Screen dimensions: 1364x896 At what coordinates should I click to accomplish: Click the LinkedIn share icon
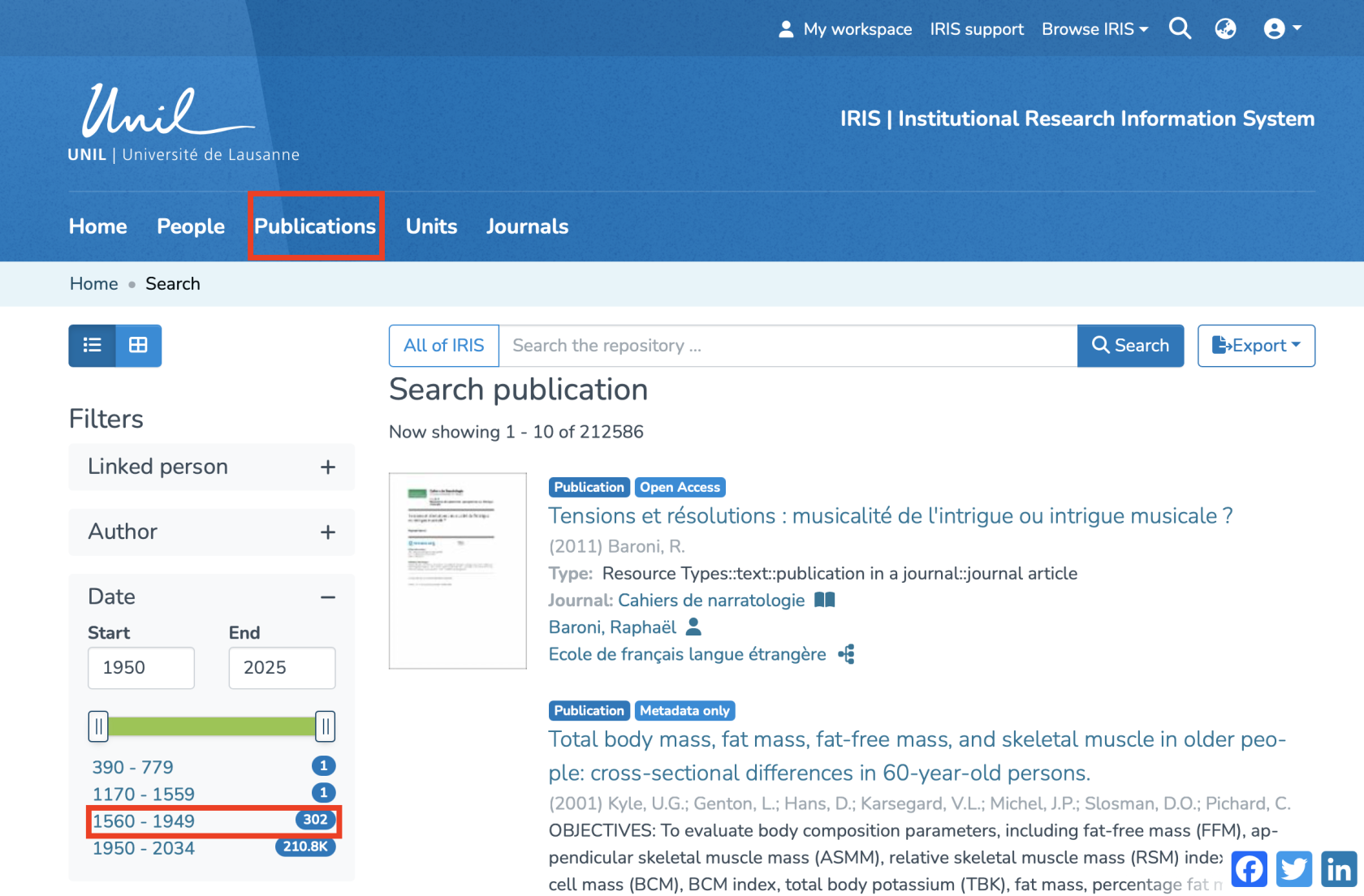pyautogui.click(x=1339, y=869)
